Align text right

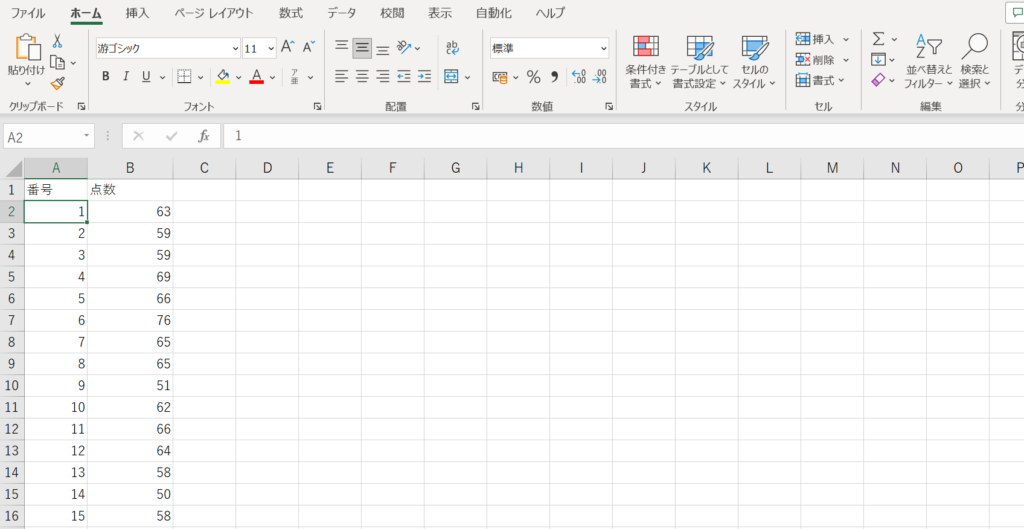(x=383, y=76)
